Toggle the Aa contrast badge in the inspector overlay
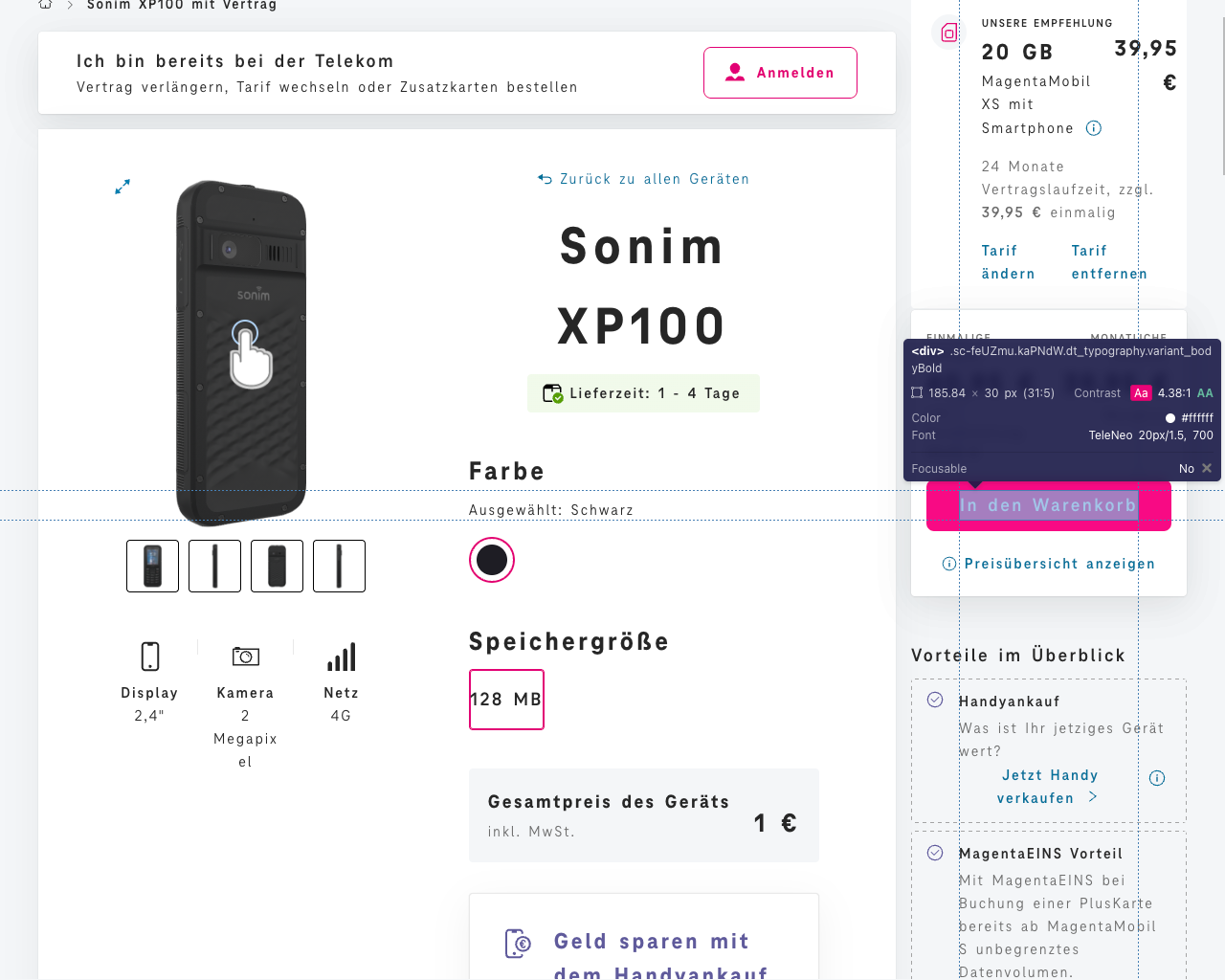This screenshot has width=1225, height=980. (x=1141, y=392)
